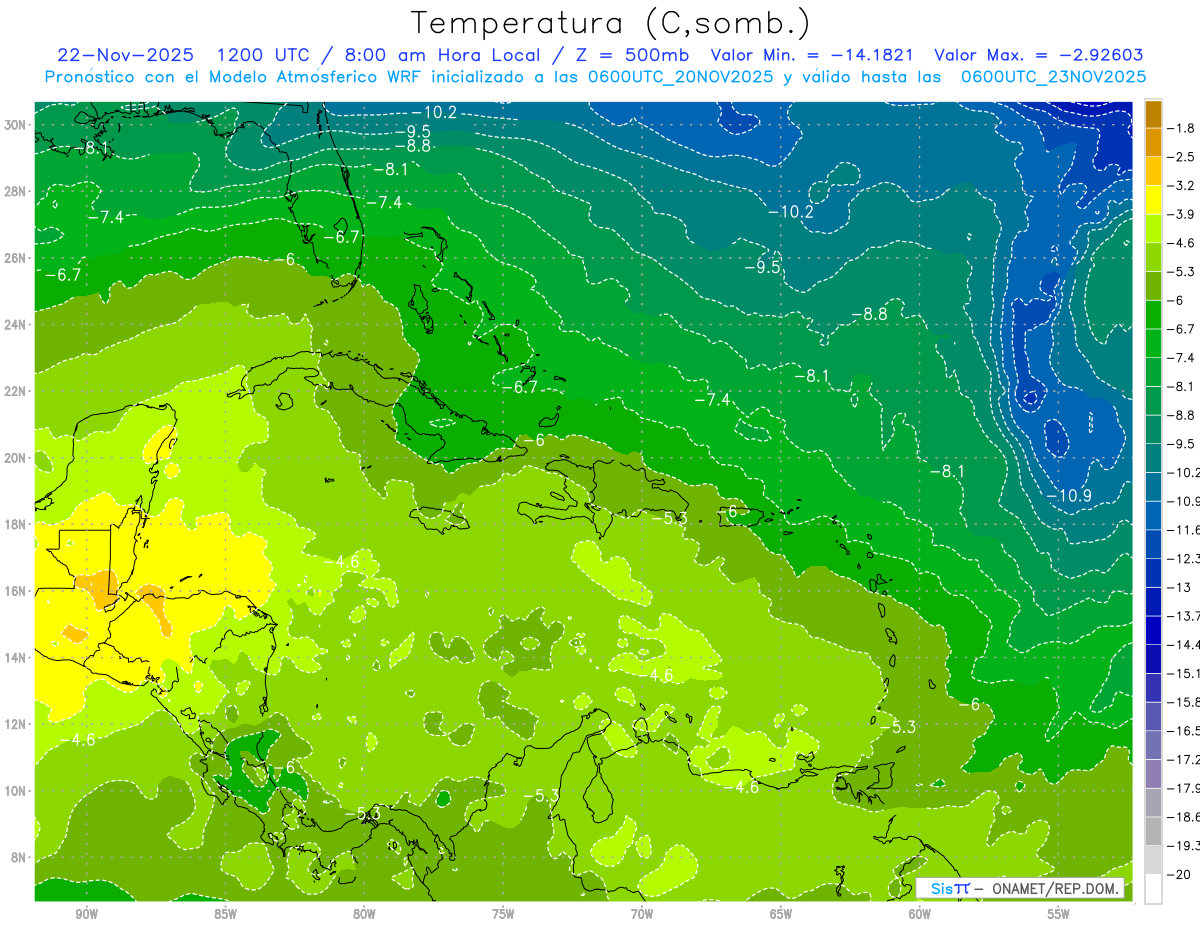Click the blue legend swatch between -11.6 and -12.3
This screenshot has height=927, width=1200.
pyautogui.click(x=1153, y=544)
